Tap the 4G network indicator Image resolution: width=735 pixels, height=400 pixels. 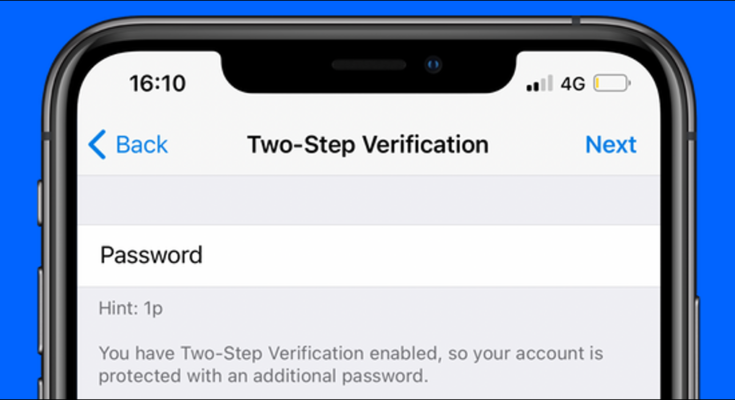click(x=573, y=84)
